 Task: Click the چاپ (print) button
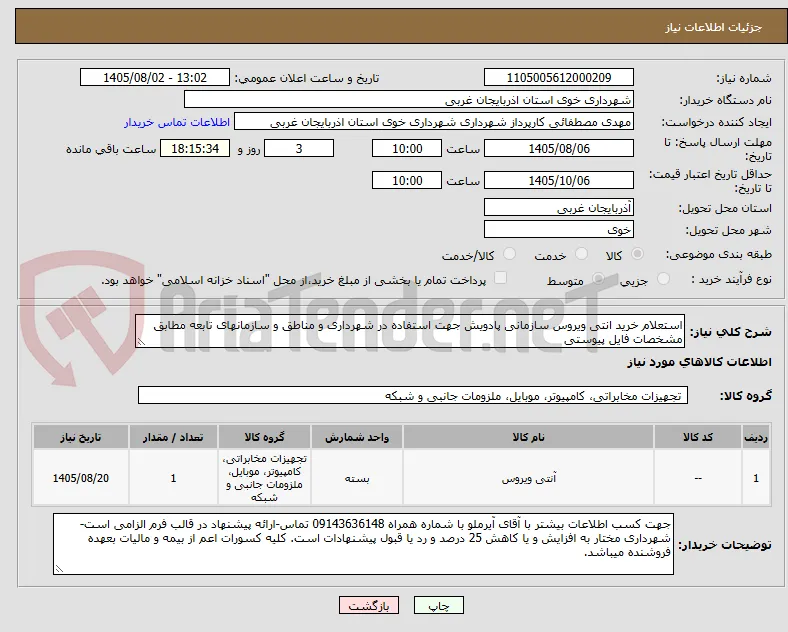point(439,605)
